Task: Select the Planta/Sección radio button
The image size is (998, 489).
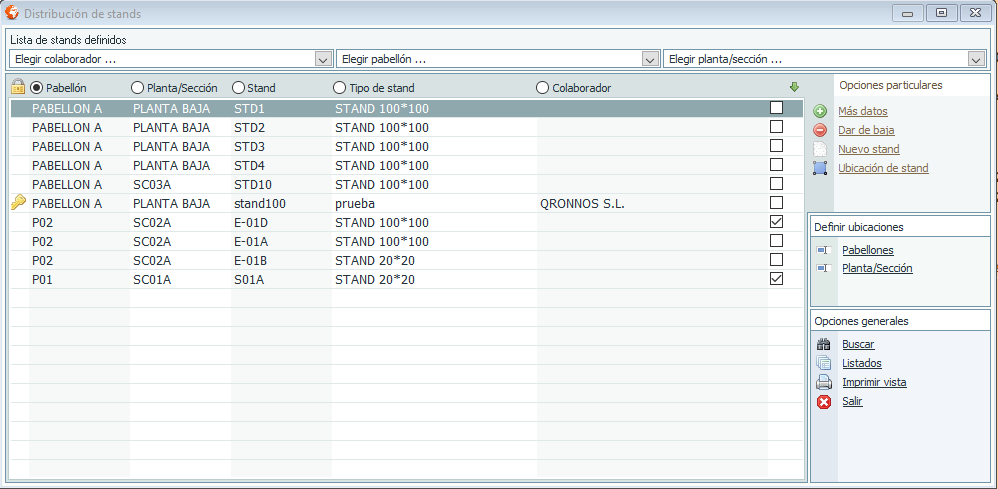Action: pyautogui.click(x=138, y=88)
